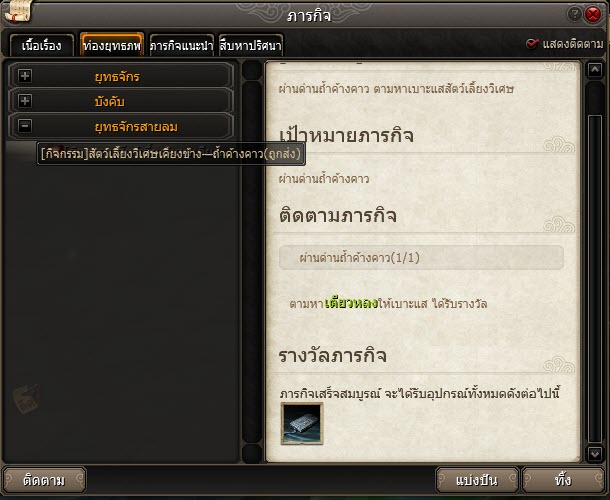Click the green เตียวหลง NPC link
The width and height of the screenshot is (610, 500).
[x=351, y=303]
